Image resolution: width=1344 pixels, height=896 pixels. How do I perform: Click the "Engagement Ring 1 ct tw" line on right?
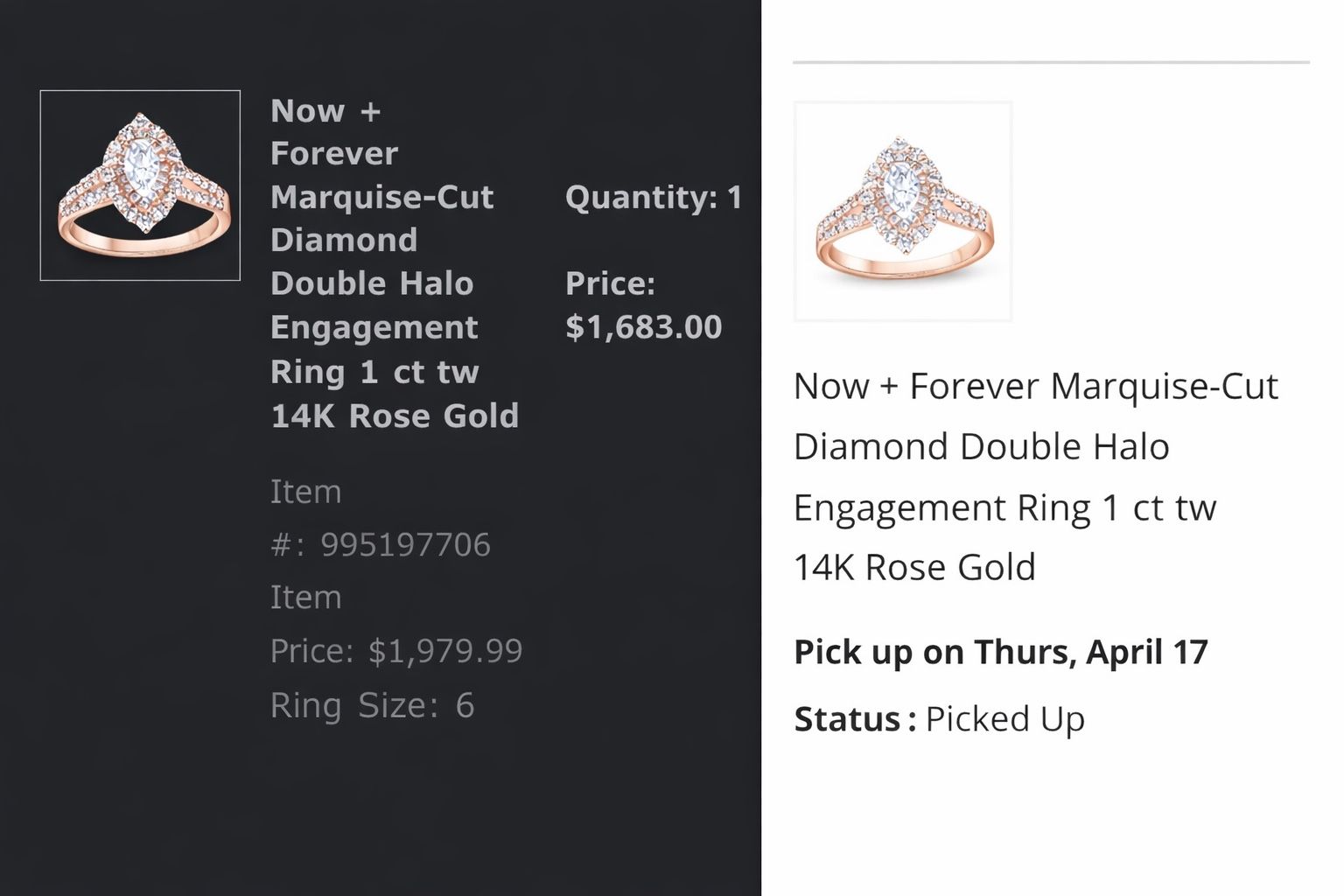point(1004,507)
